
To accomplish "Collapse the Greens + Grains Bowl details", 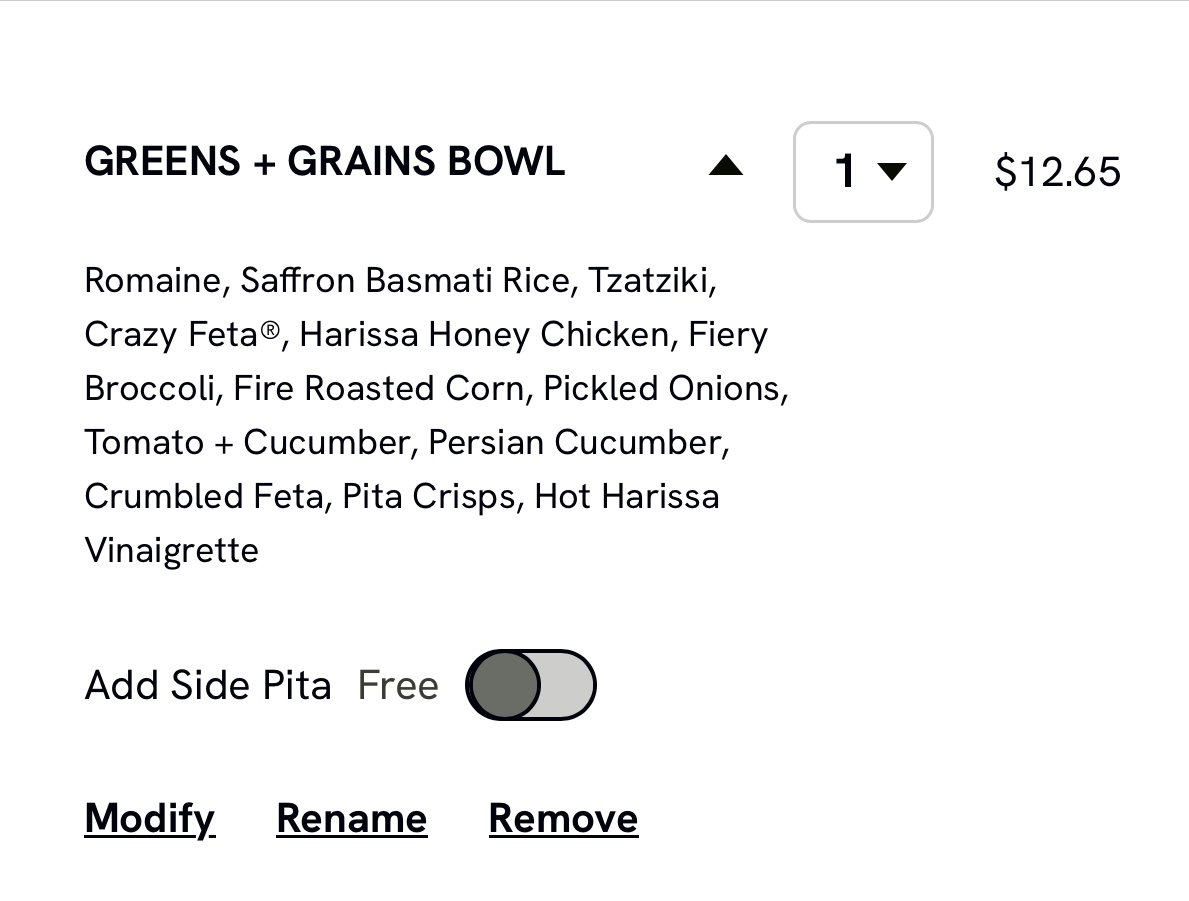I will (725, 166).
